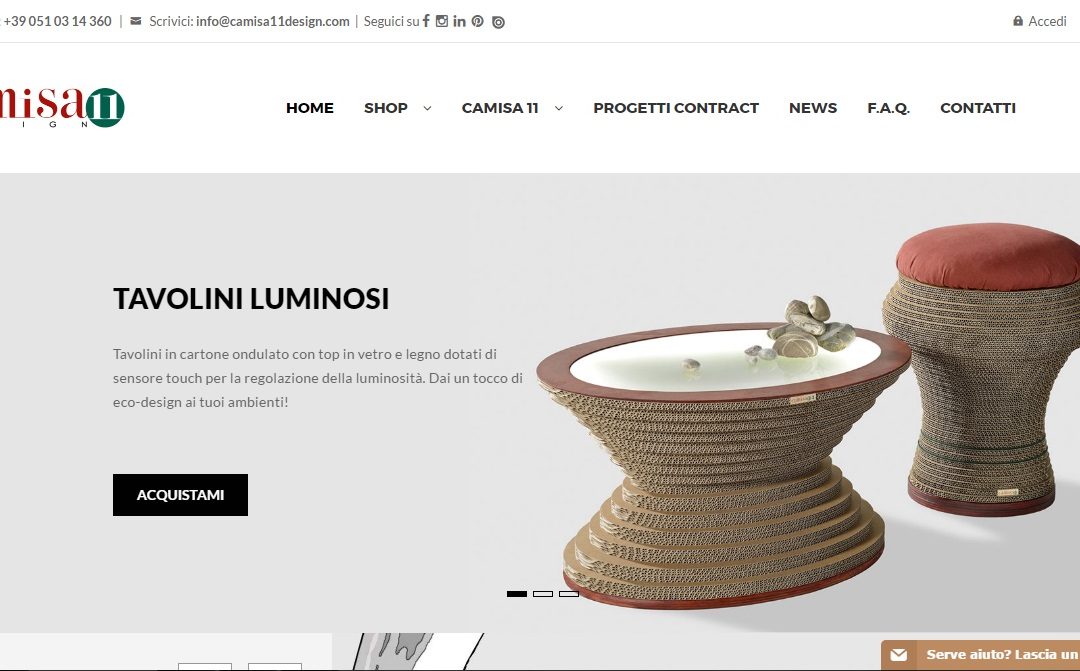
Task: Click the Issuu icon after Pinterest
Action: pyautogui.click(x=498, y=22)
